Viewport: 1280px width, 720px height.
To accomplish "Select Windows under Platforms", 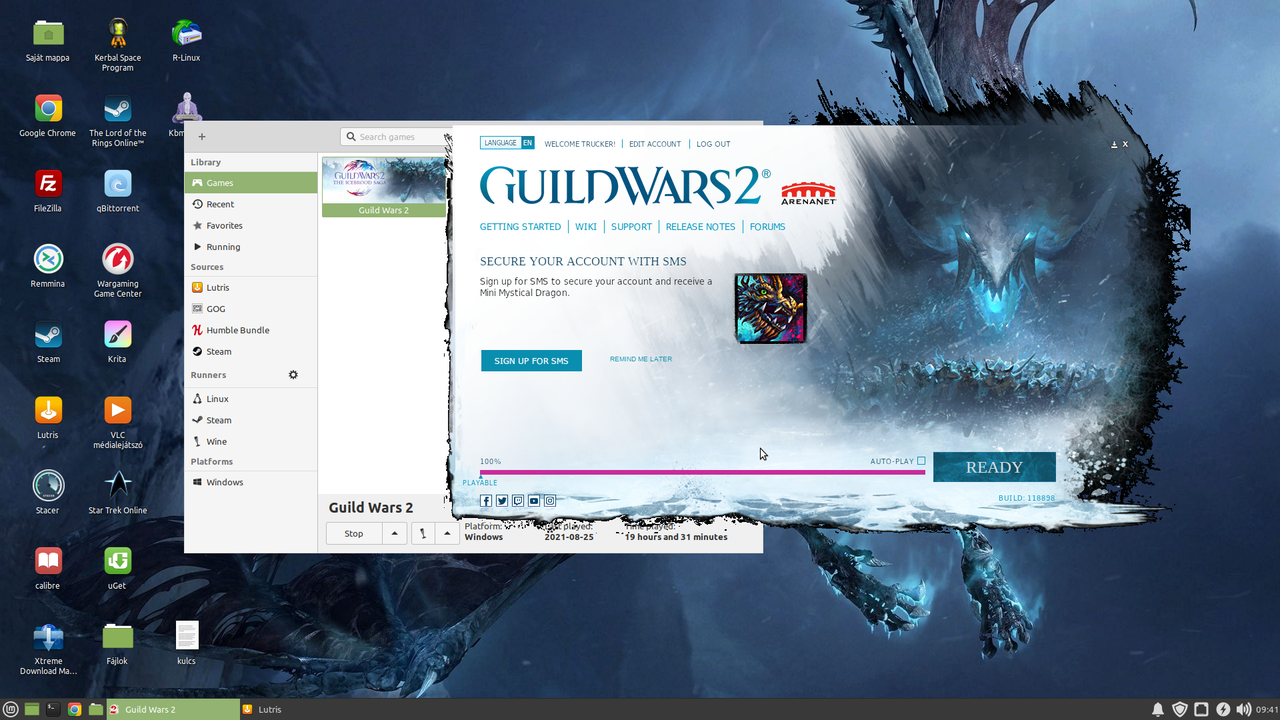I will point(251,482).
